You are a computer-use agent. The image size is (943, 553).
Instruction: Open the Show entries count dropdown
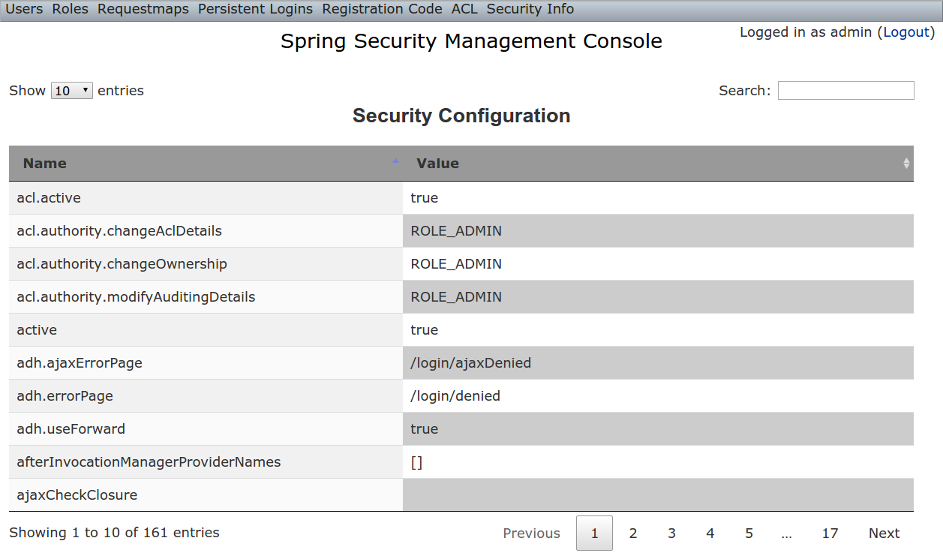tap(72, 91)
